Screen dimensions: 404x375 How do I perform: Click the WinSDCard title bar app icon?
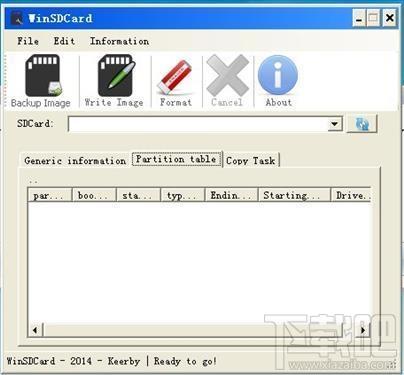point(17,18)
